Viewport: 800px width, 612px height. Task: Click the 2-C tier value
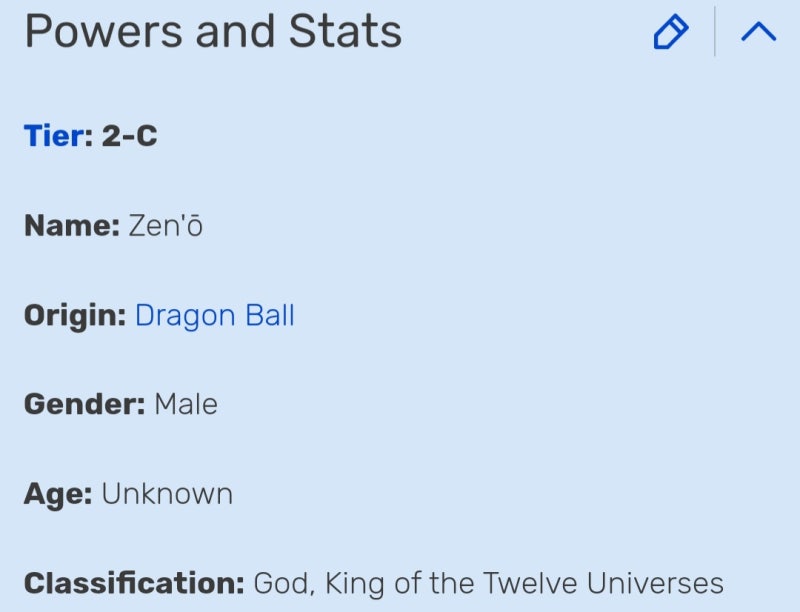pos(130,136)
